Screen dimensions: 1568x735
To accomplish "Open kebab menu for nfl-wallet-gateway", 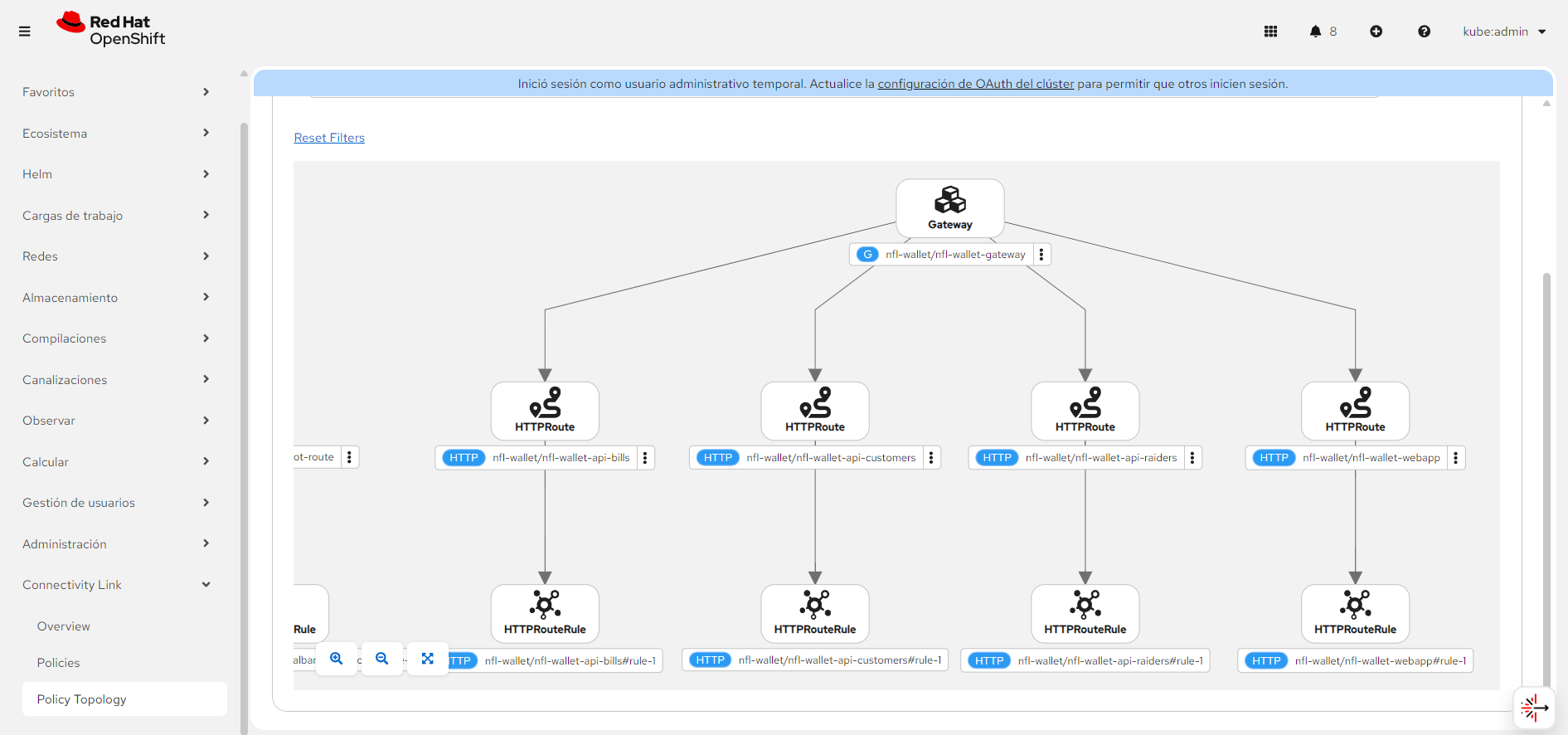I will click(1041, 255).
